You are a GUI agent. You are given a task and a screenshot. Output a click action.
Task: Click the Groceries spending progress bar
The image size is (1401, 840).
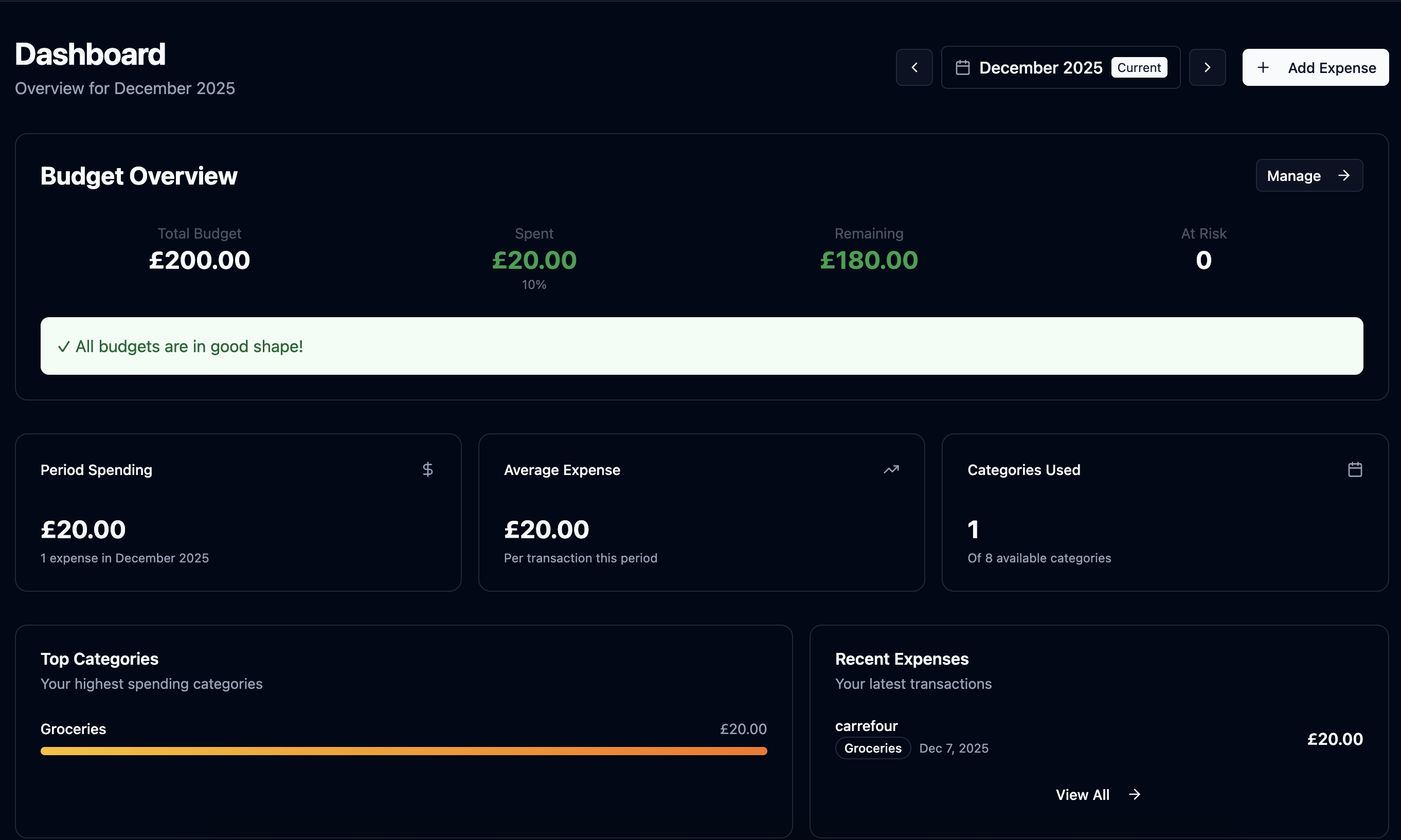tap(403, 751)
